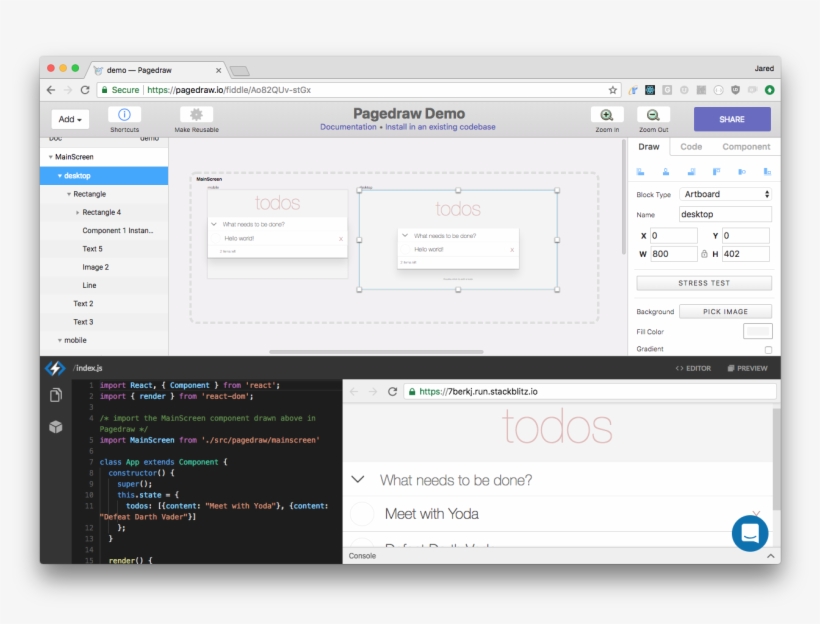
Task: Open the Add dropdown button
Action: point(70,119)
